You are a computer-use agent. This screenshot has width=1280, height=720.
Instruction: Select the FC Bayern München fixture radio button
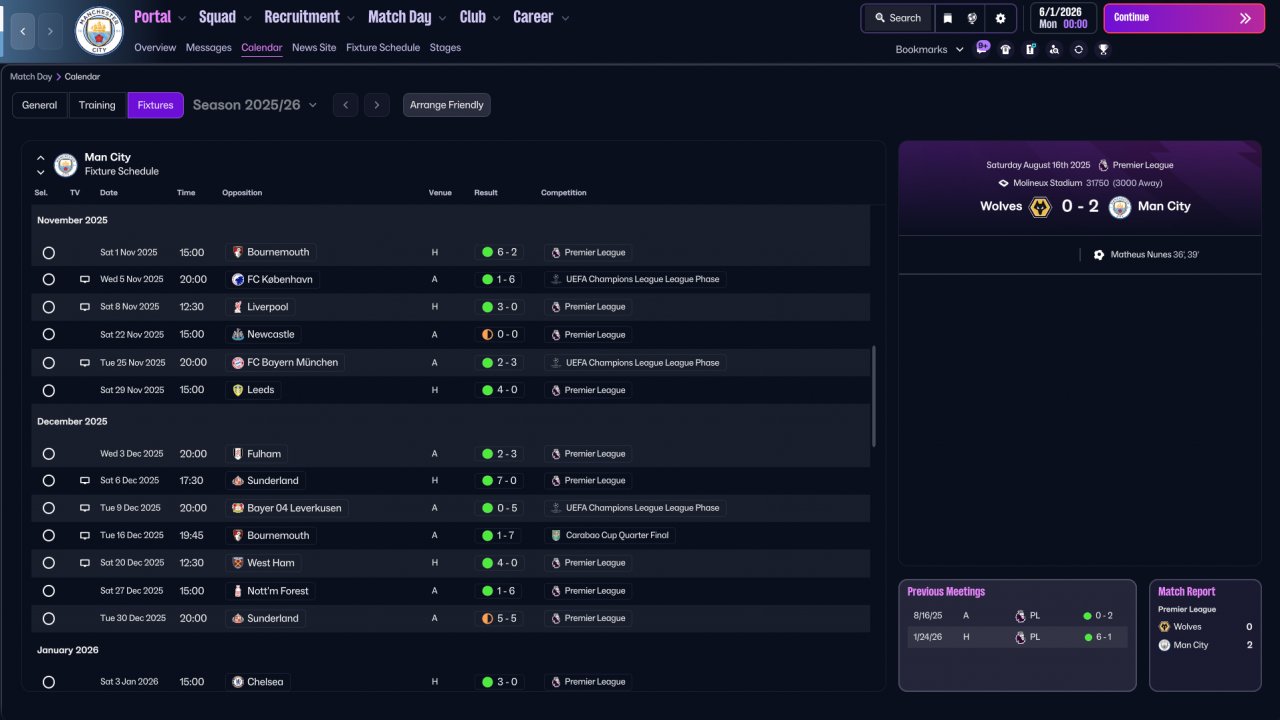click(48, 363)
